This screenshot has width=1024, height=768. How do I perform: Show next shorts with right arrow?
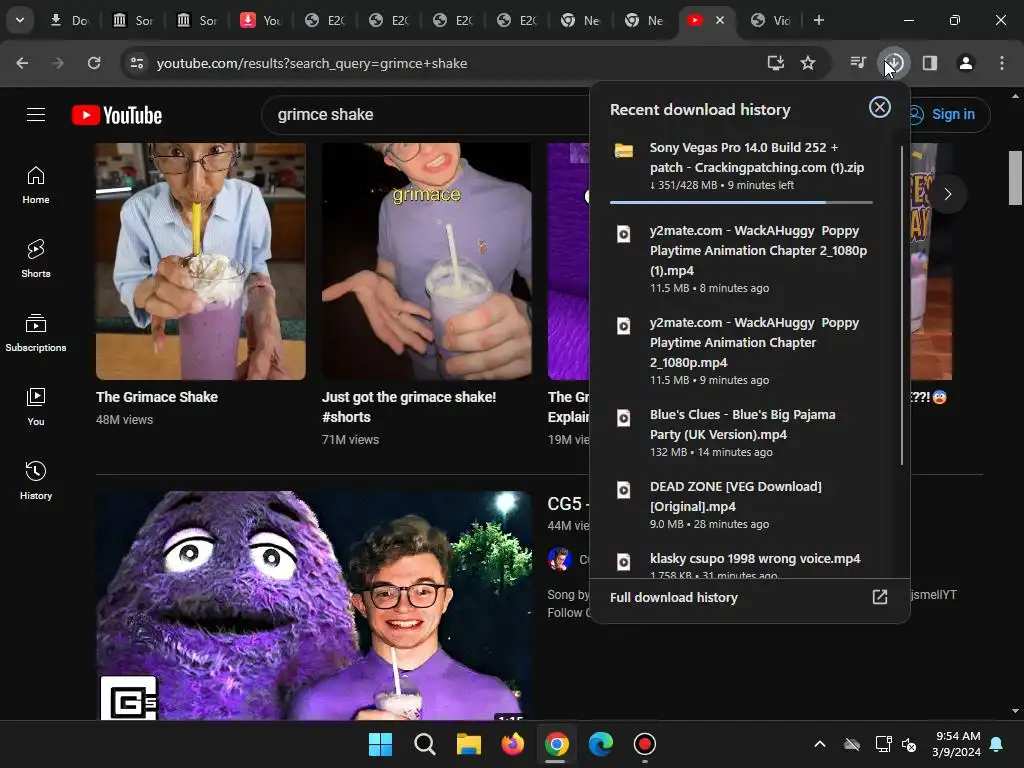point(948,194)
